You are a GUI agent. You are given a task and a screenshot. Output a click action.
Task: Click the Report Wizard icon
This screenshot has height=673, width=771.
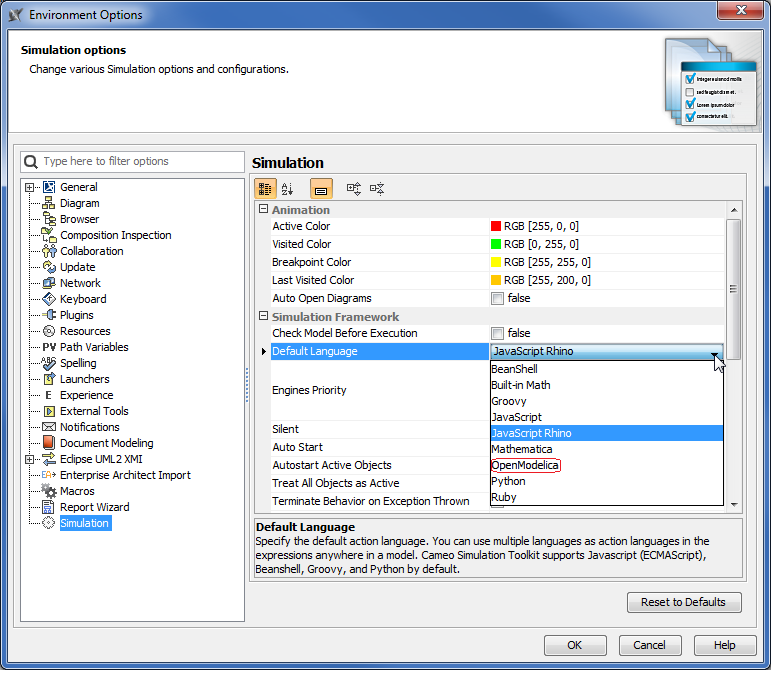click(48, 508)
